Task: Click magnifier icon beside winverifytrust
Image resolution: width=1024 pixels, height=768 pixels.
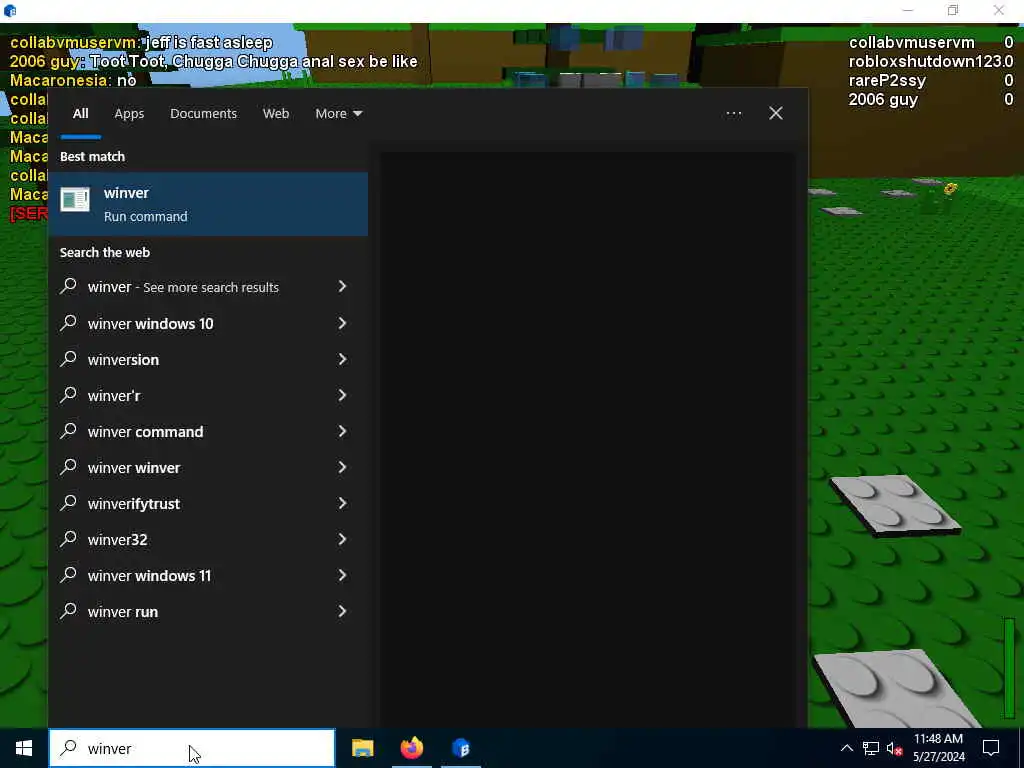Action: (69, 503)
